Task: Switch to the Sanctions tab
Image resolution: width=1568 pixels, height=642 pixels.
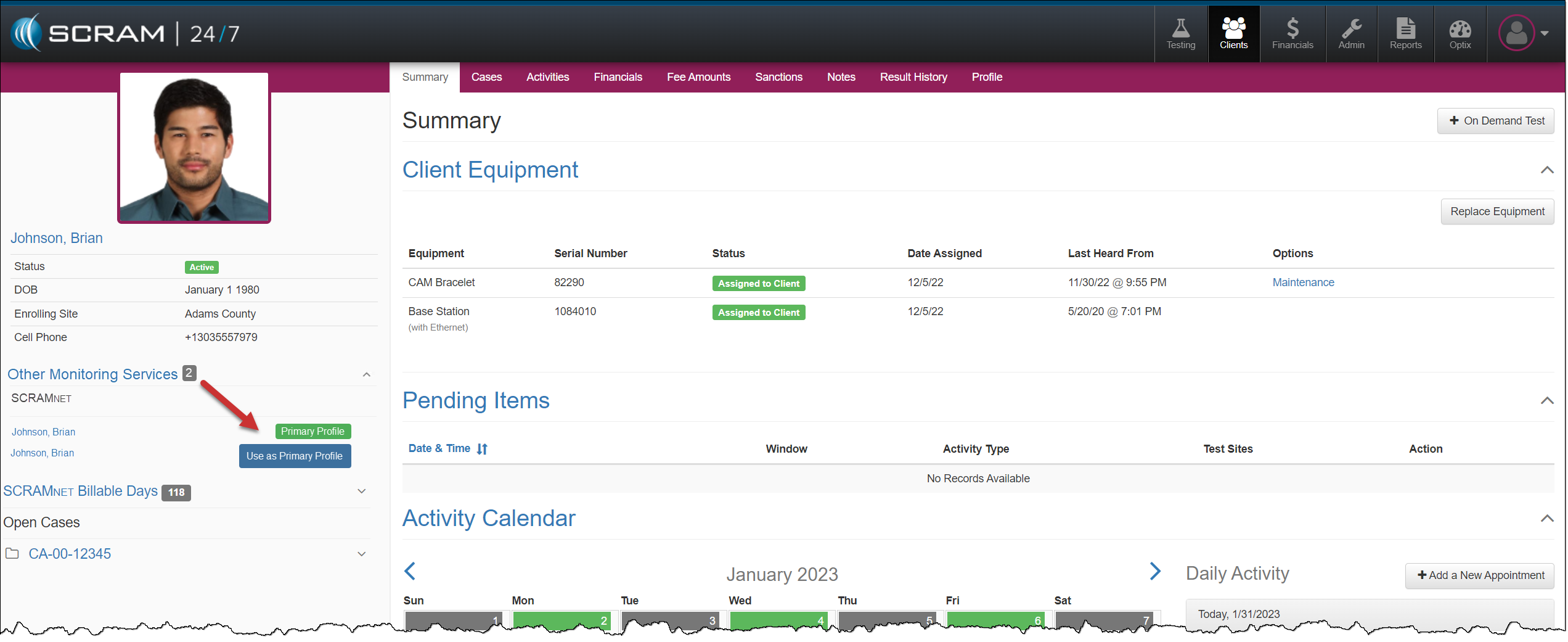Action: click(x=778, y=77)
